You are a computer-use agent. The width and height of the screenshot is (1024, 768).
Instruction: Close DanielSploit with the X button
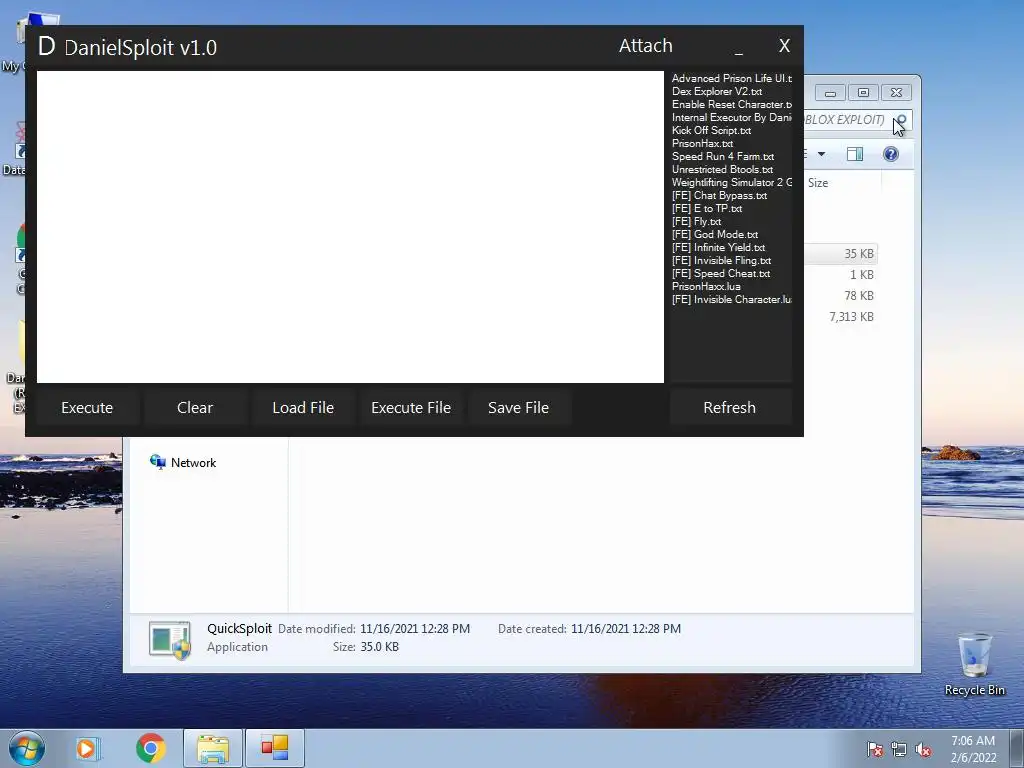(784, 46)
